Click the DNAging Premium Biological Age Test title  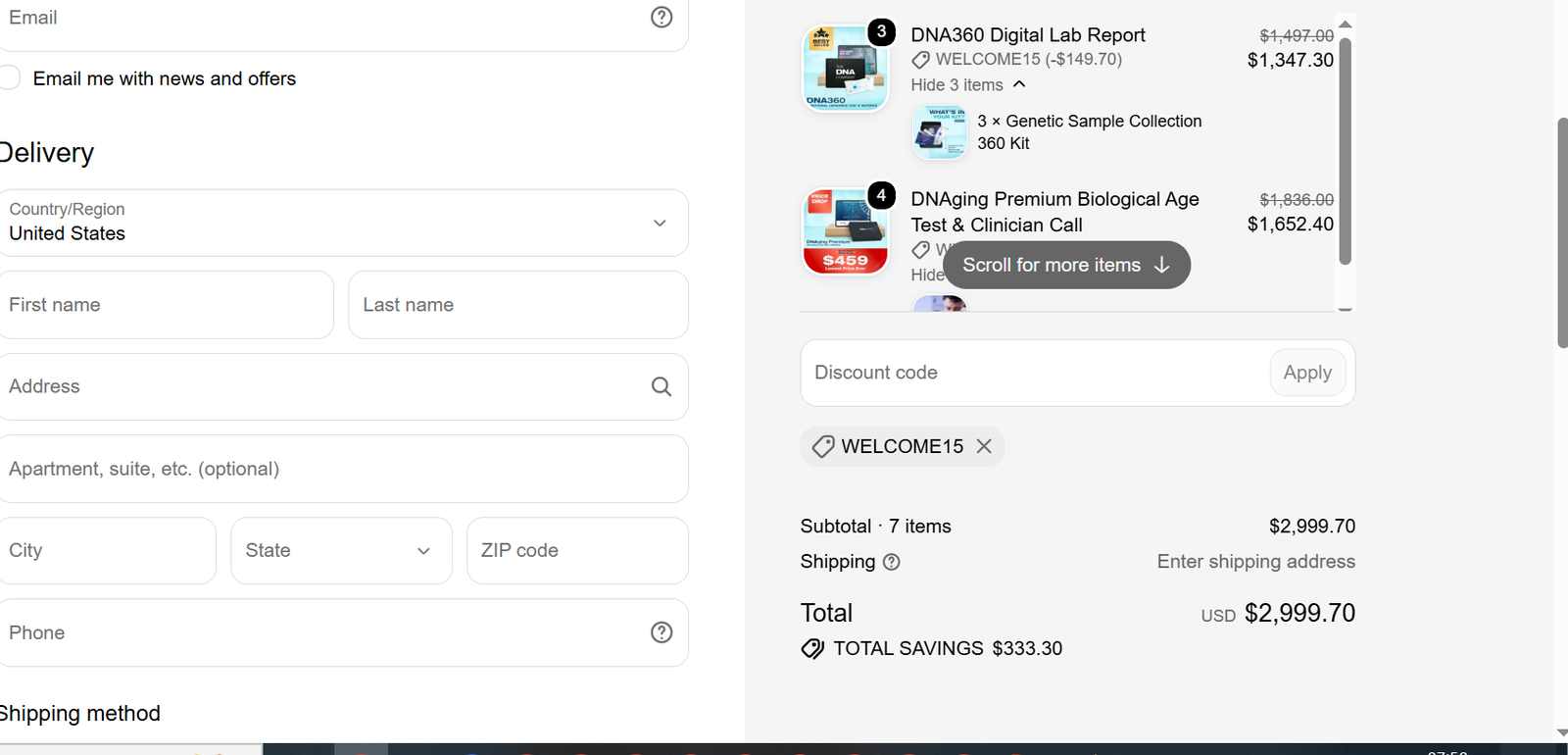coord(1055,212)
